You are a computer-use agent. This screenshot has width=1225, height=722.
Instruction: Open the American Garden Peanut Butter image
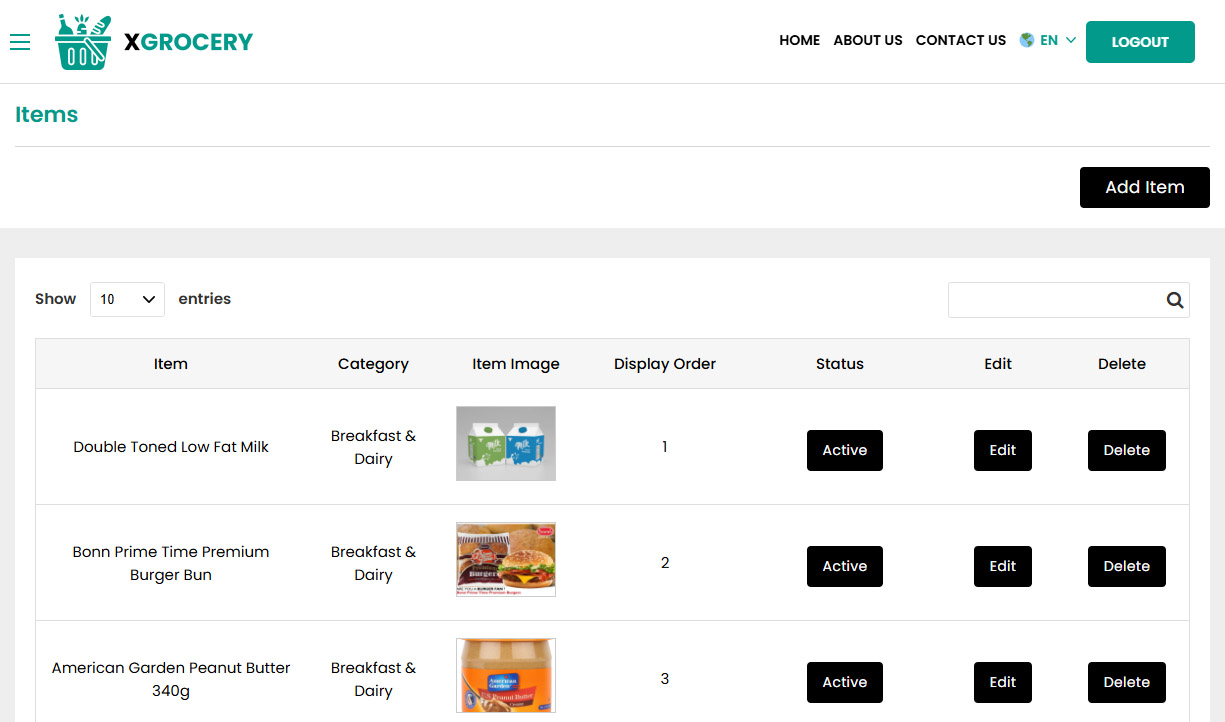pyautogui.click(x=505, y=675)
